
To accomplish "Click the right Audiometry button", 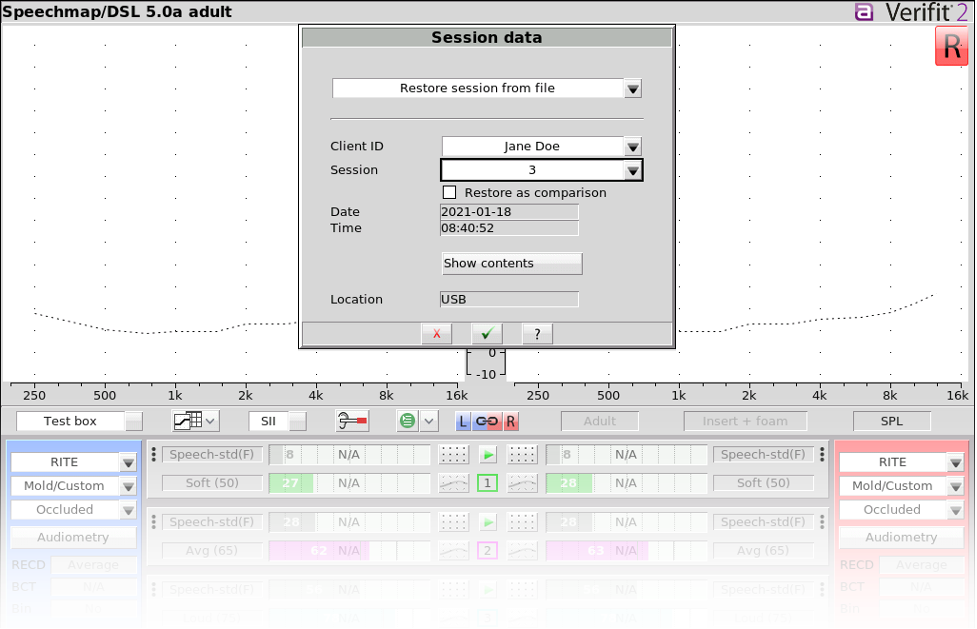I will click(x=901, y=537).
